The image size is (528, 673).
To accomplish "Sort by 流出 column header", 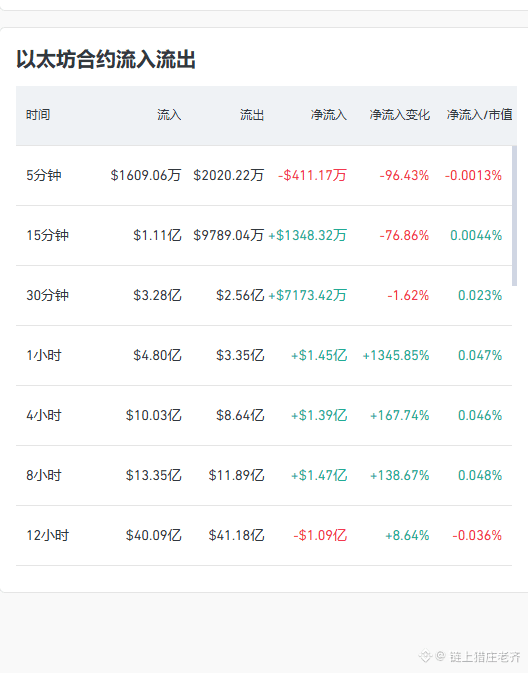I will point(252,115).
